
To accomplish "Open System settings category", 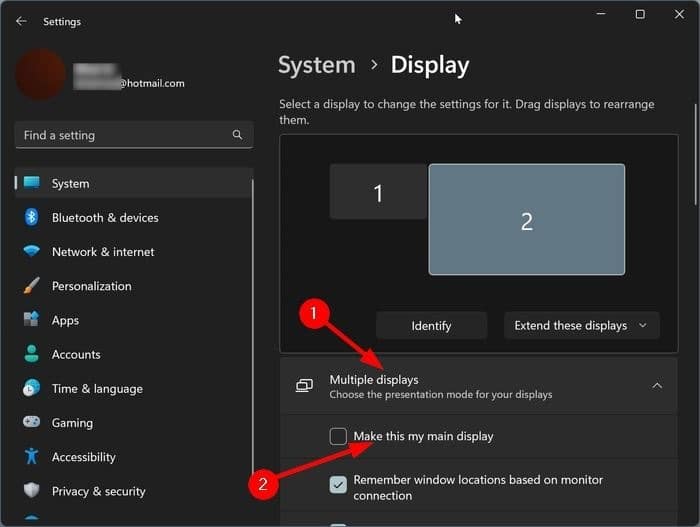I will coord(134,183).
